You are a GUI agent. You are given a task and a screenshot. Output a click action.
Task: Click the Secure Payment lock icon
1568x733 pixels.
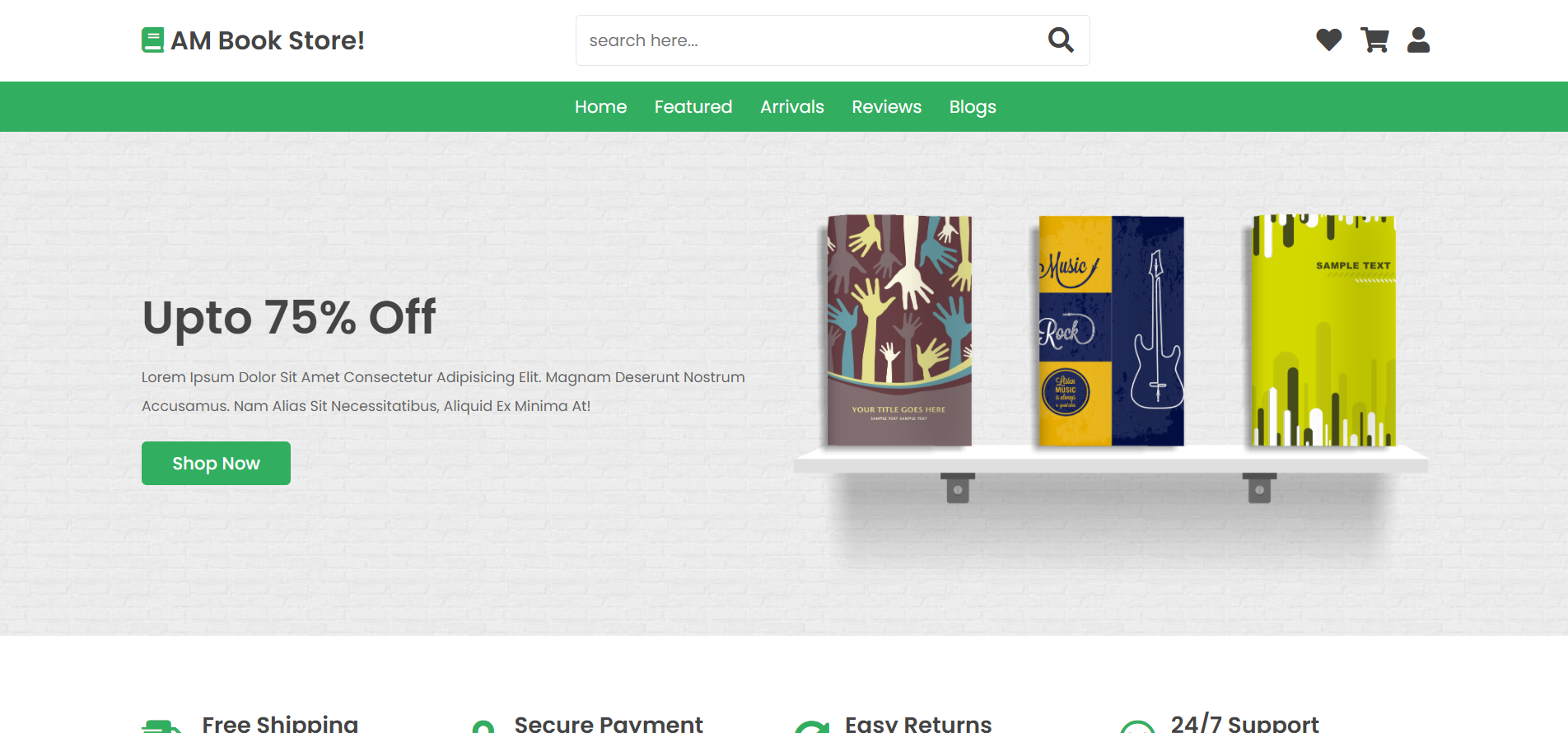483,726
